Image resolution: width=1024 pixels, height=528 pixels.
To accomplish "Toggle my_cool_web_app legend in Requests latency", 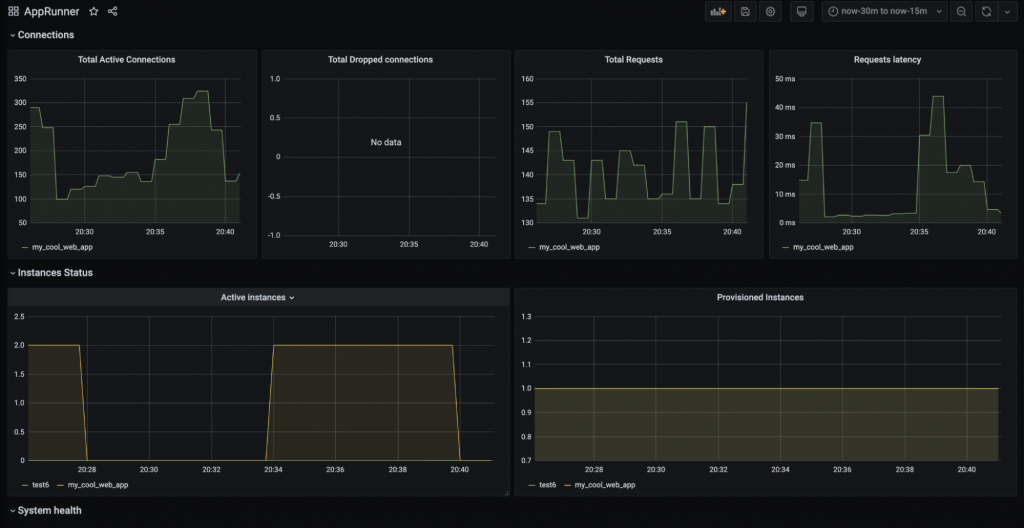I will coord(823,247).
